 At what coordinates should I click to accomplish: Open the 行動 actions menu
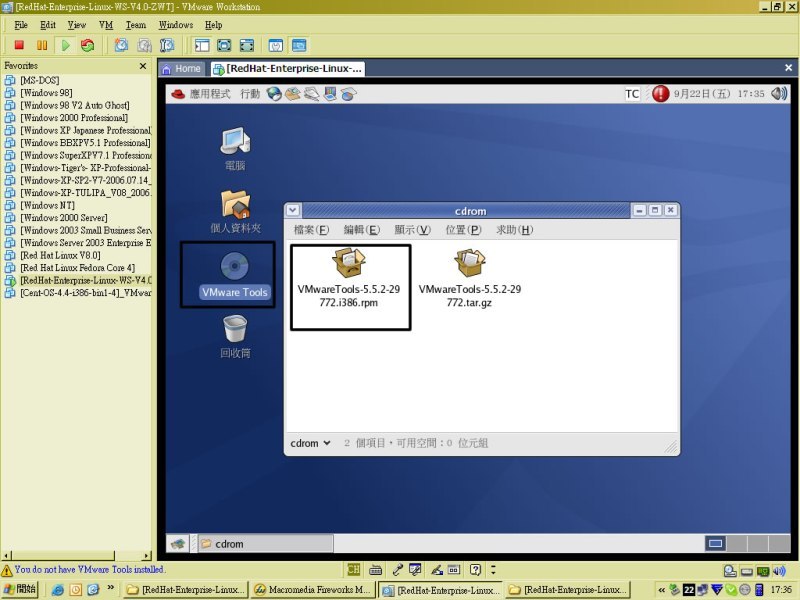point(250,94)
